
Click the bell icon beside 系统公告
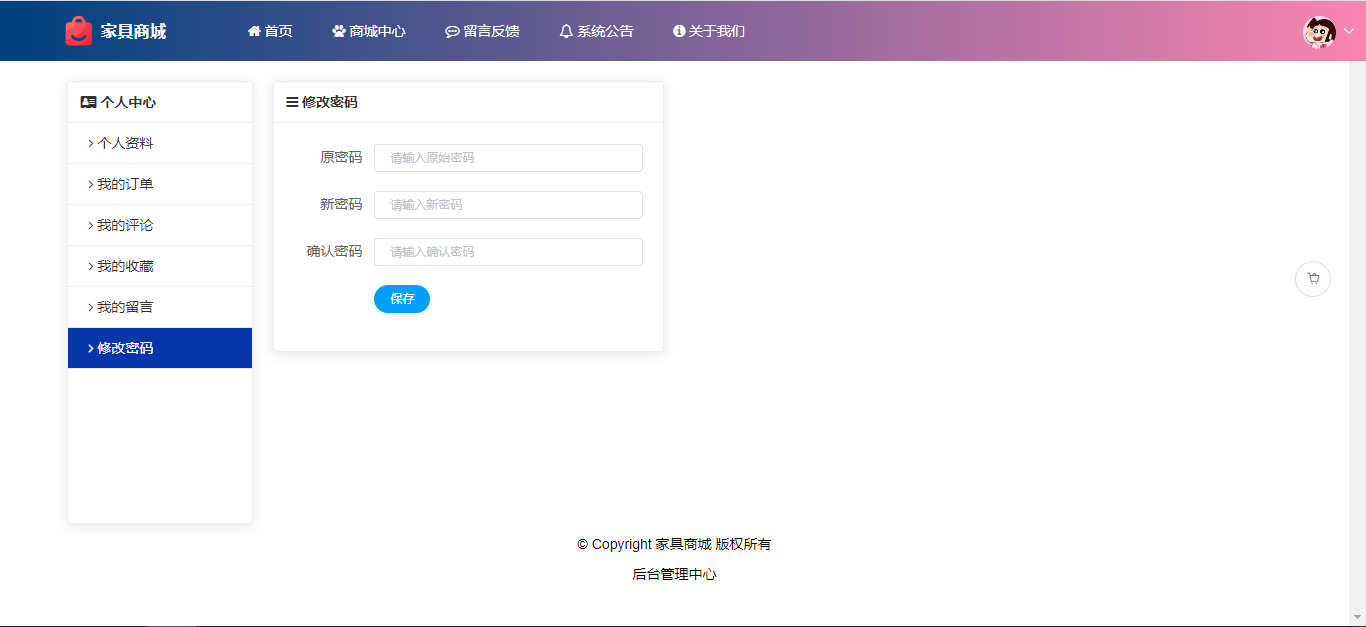coord(566,31)
